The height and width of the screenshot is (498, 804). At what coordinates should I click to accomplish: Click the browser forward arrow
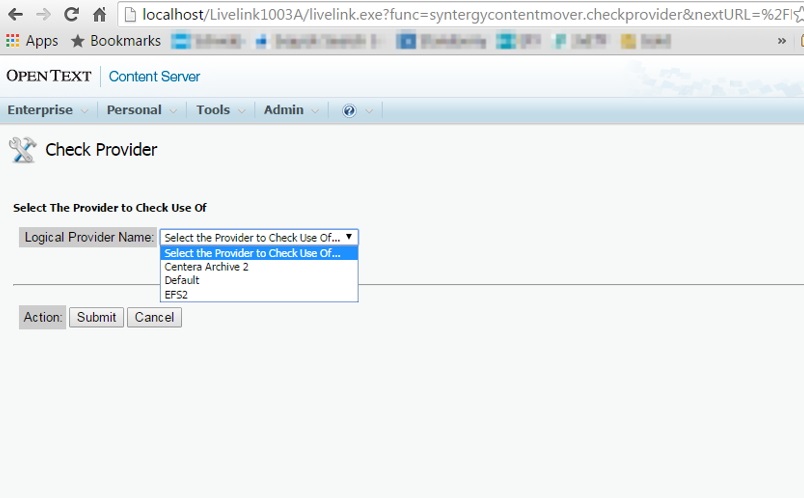(x=43, y=15)
